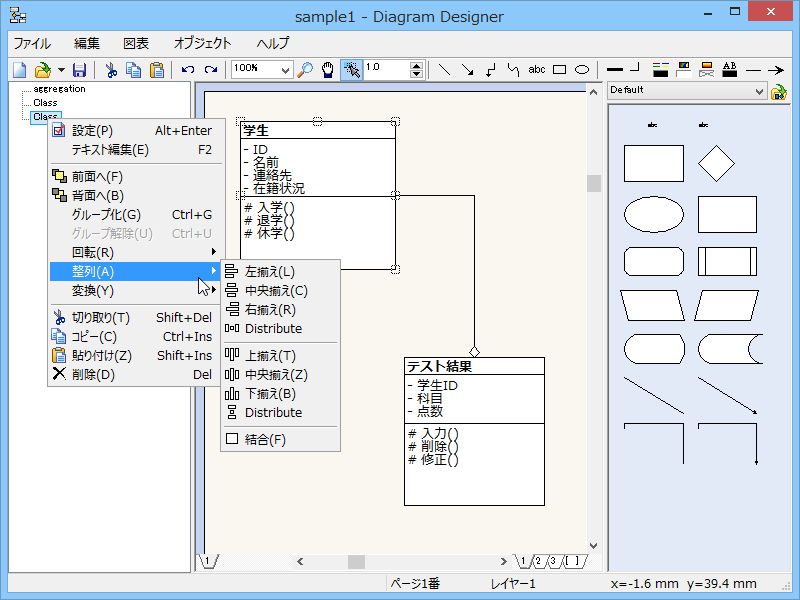
Task: Increase line width with up stepper
Action: 417,66
